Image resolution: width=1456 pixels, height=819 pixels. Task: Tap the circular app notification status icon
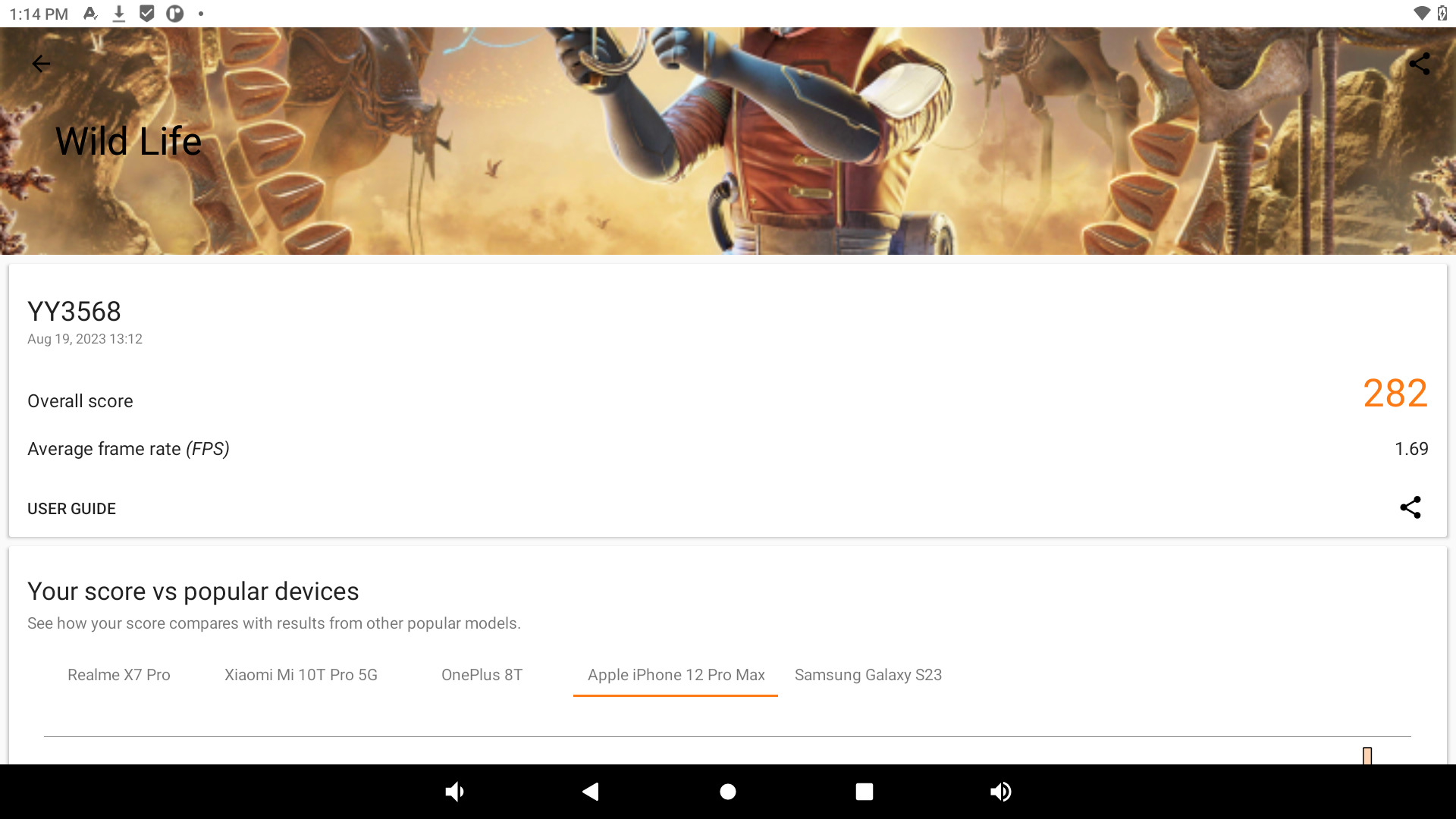(175, 14)
